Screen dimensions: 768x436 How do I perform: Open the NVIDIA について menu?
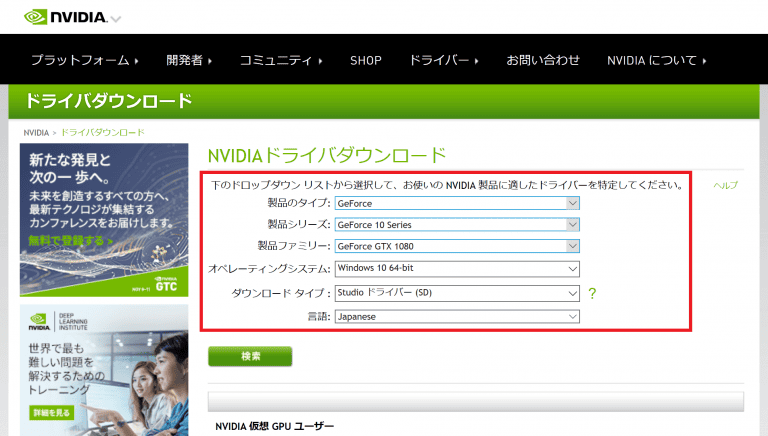pyautogui.click(x=656, y=60)
